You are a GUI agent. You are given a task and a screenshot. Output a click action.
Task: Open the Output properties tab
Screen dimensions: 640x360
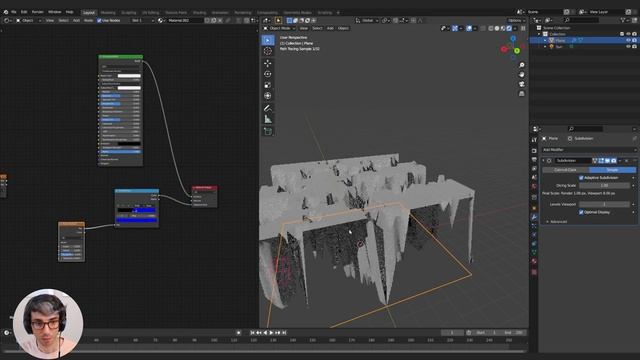(x=534, y=160)
